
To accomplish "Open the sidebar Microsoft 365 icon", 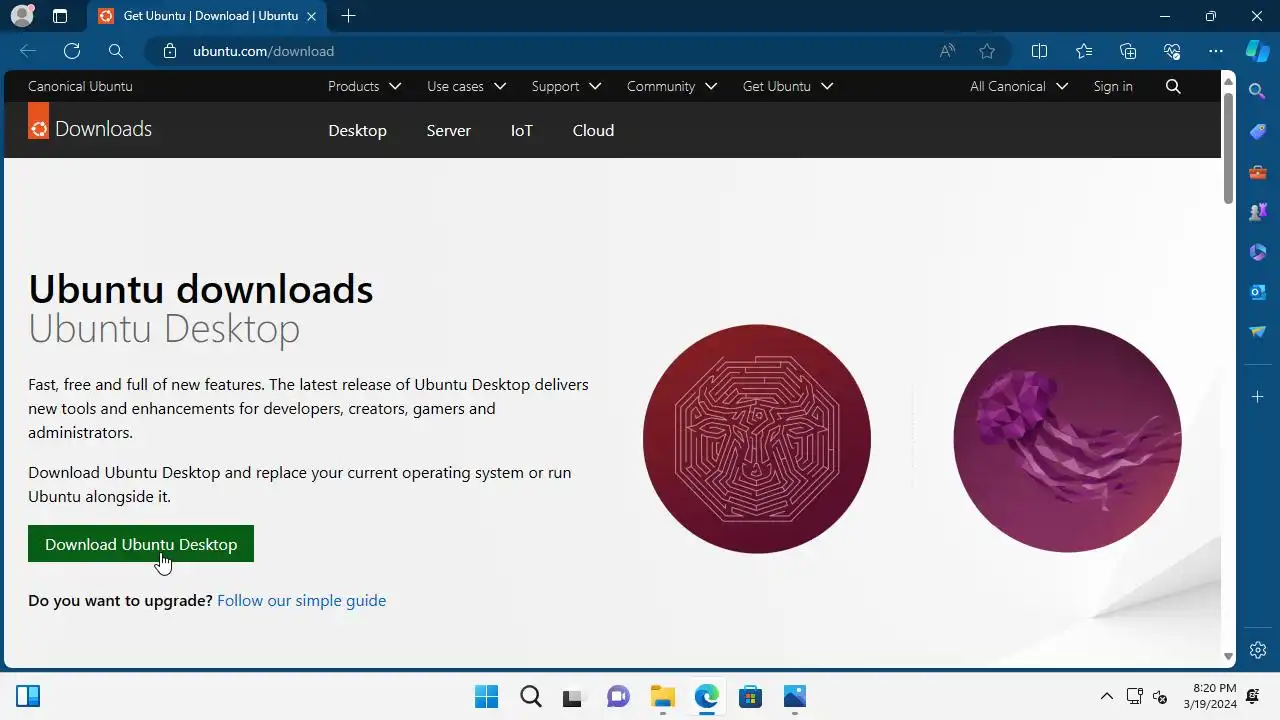I will tap(1258, 252).
